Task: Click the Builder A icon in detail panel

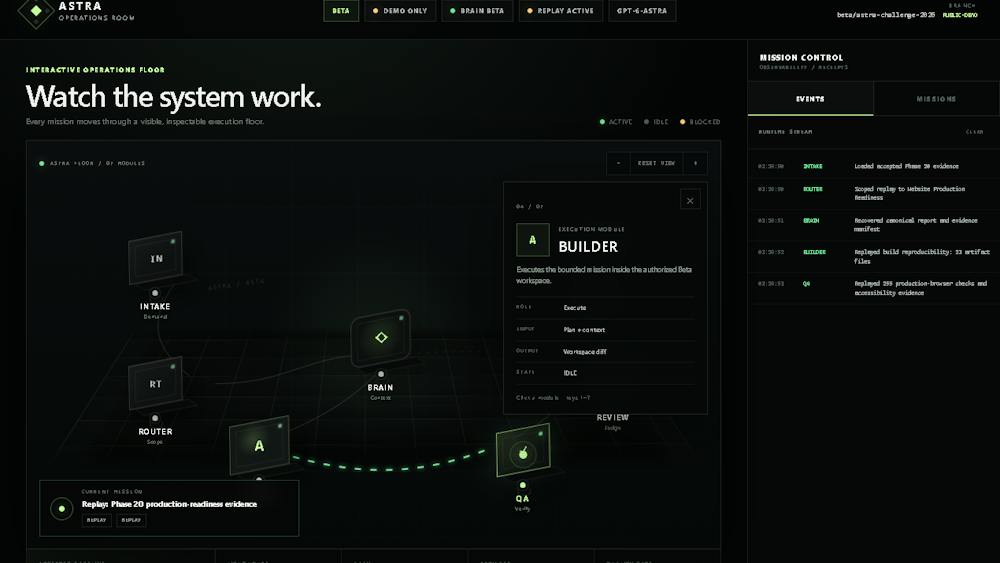Action: 533,240
